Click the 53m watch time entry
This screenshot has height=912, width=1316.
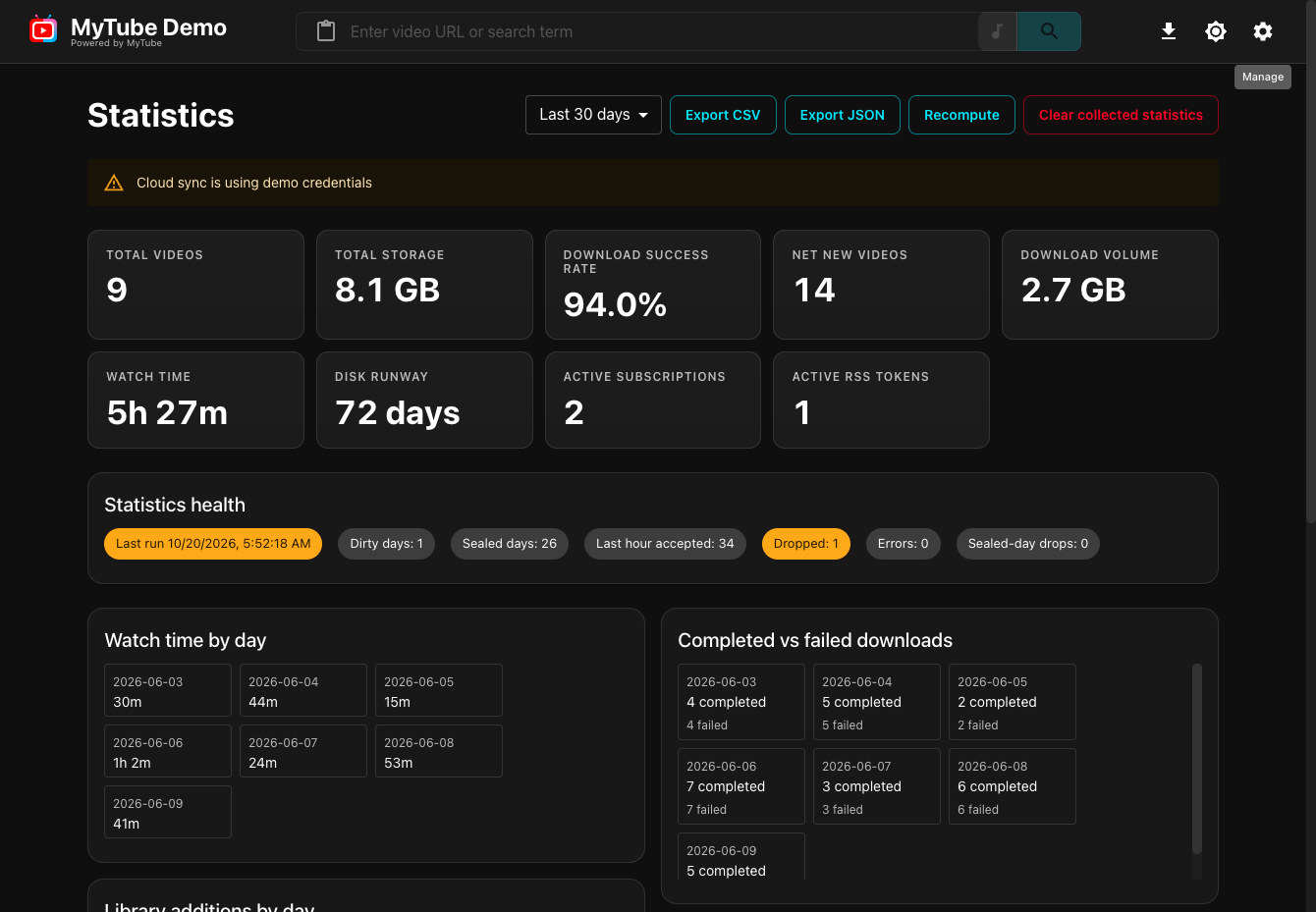(x=439, y=751)
